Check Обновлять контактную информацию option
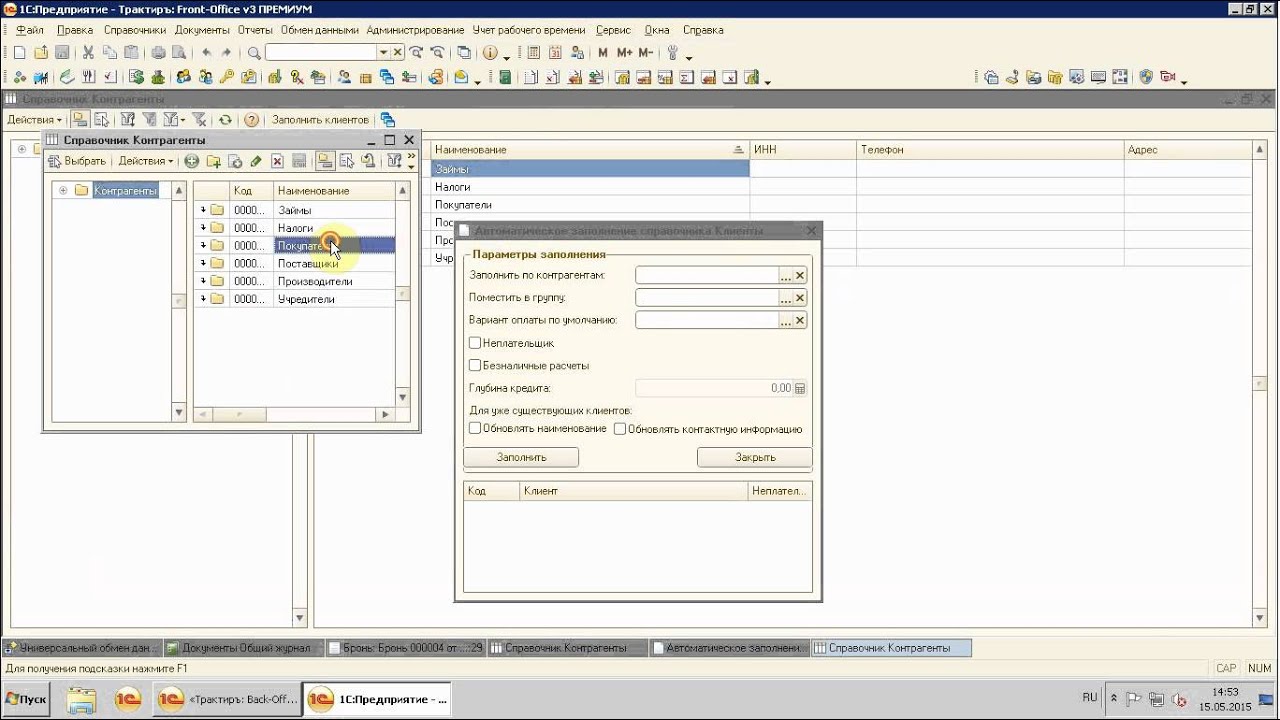The width and height of the screenshot is (1280, 720). (x=620, y=428)
